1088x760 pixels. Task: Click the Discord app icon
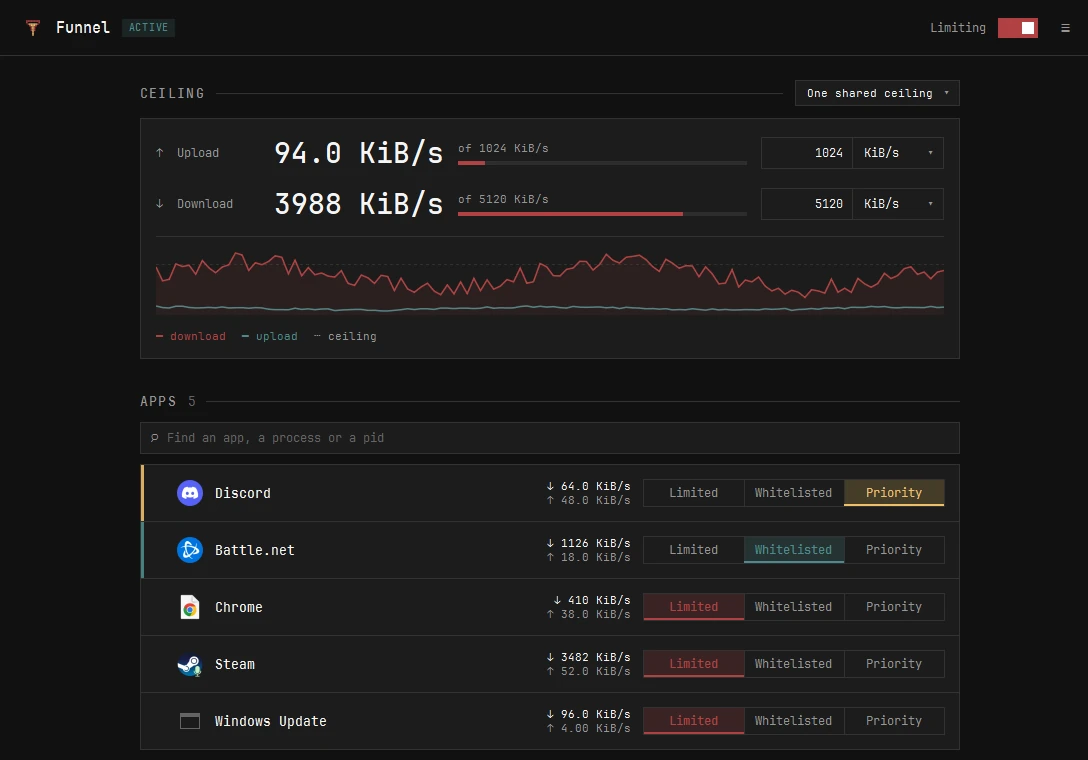[189, 493]
